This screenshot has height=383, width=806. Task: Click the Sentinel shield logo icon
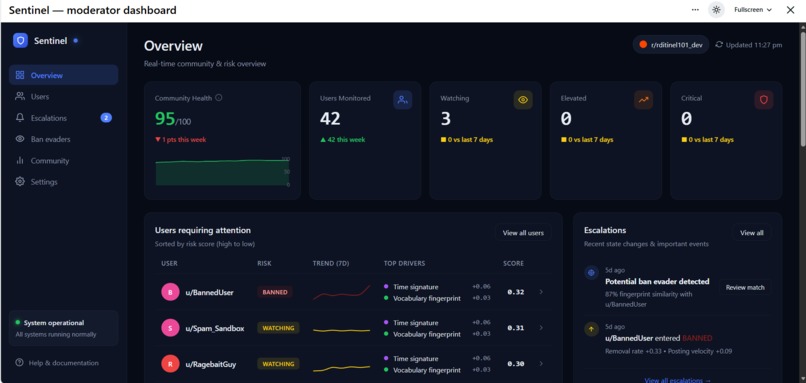[21, 41]
